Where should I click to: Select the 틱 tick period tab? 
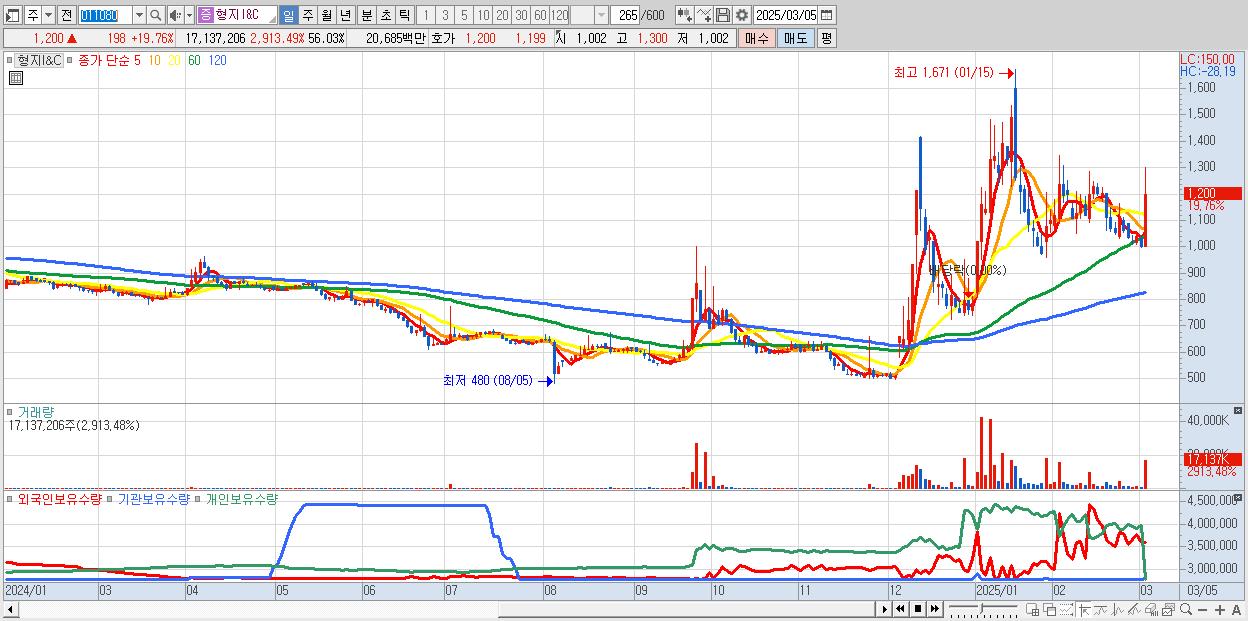tap(404, 15)
